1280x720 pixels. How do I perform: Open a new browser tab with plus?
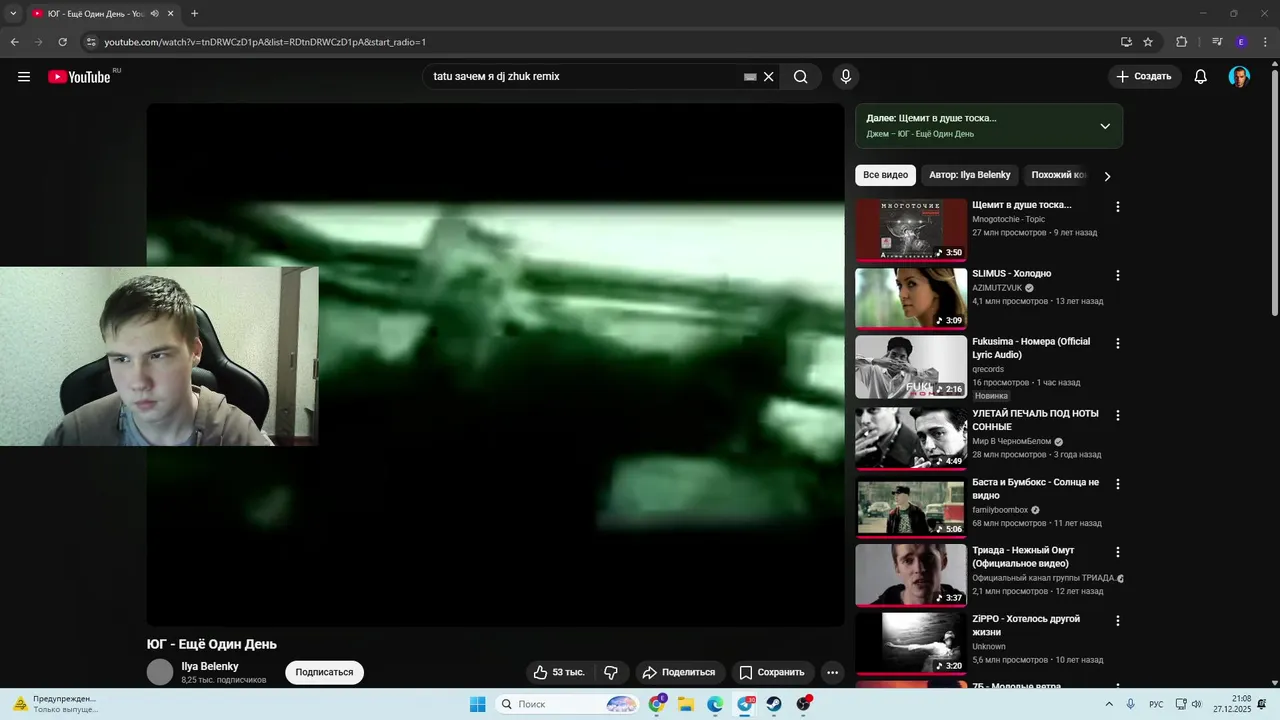194,14
